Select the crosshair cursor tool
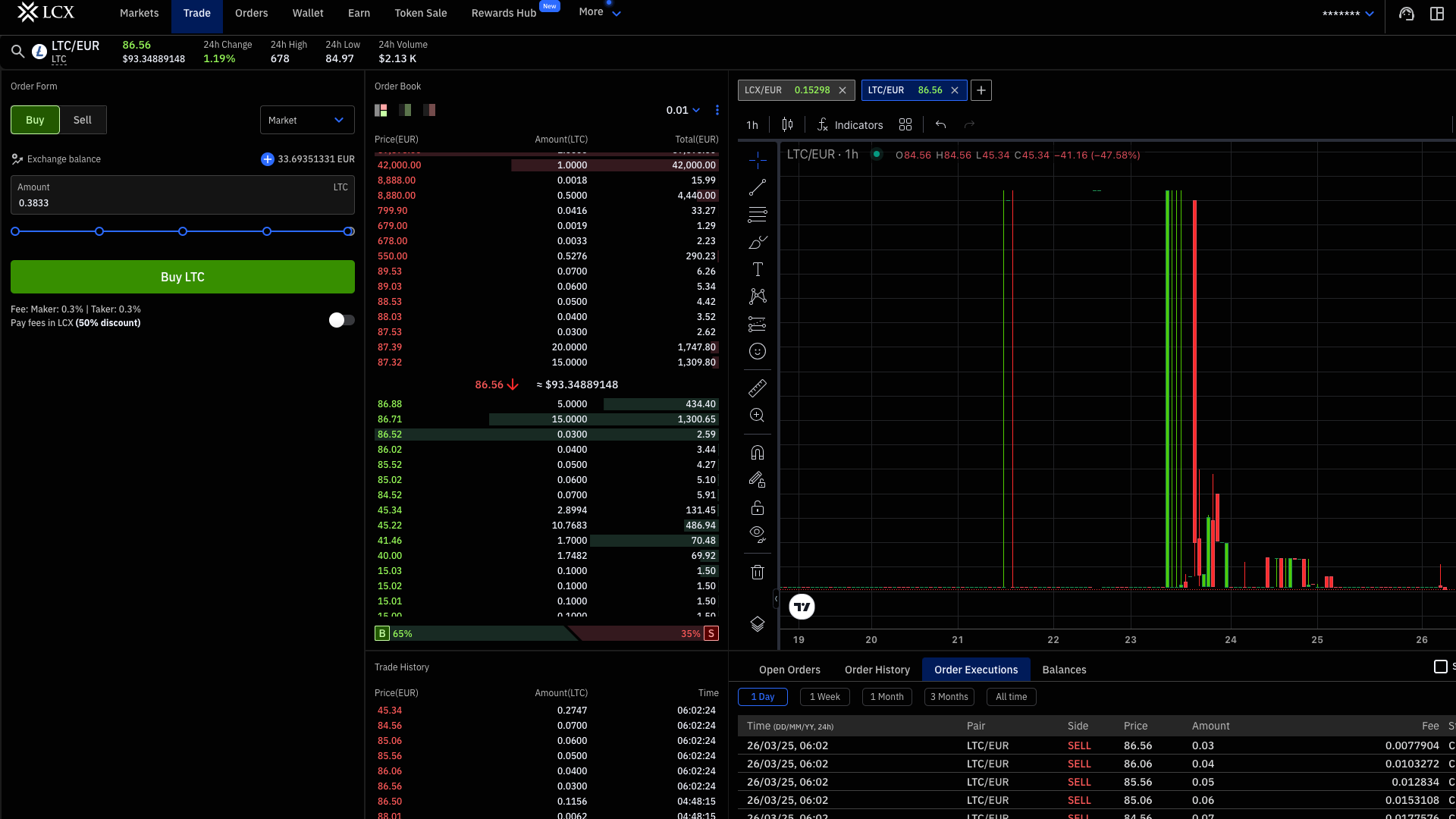 [758, 160]
